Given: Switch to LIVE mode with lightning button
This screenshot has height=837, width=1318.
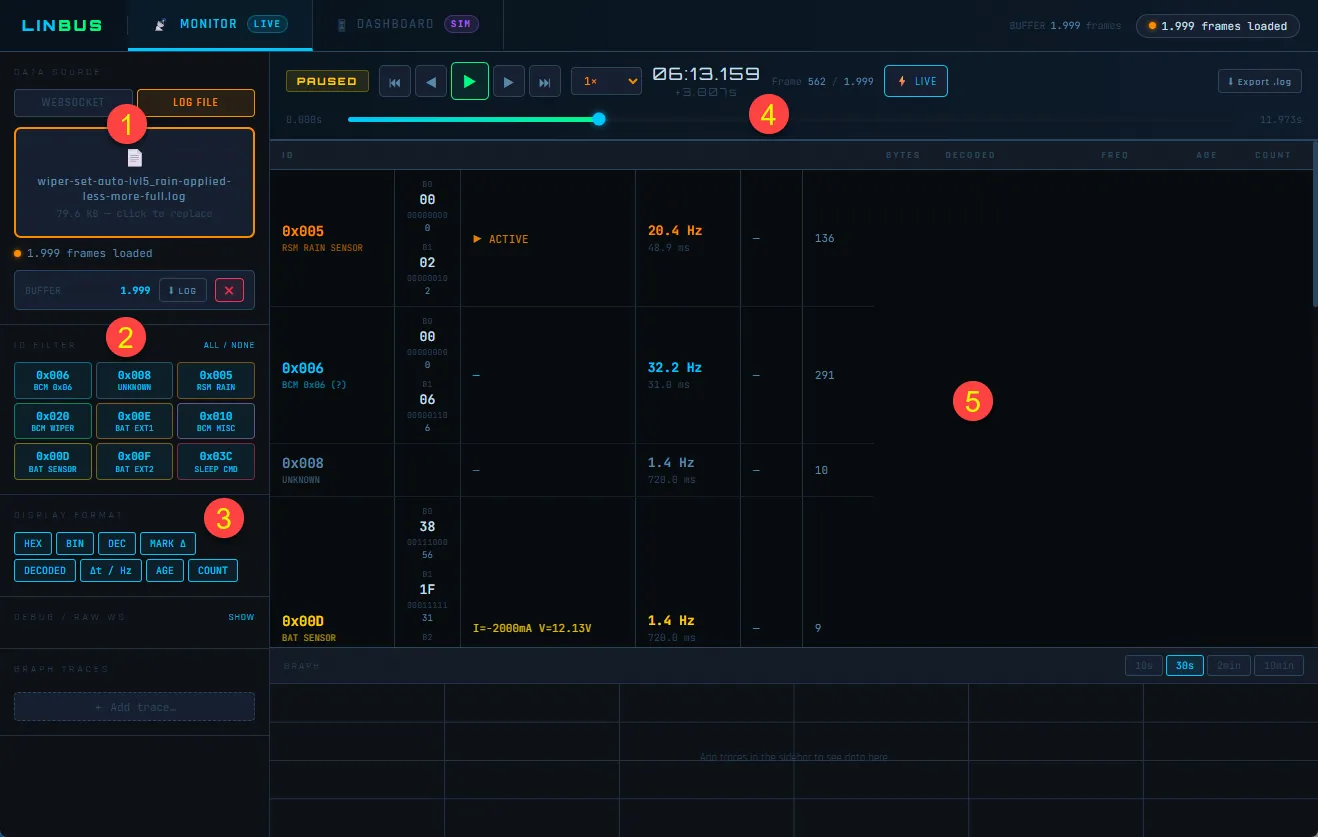Looking at the screenshot, I should click(915, 81).
